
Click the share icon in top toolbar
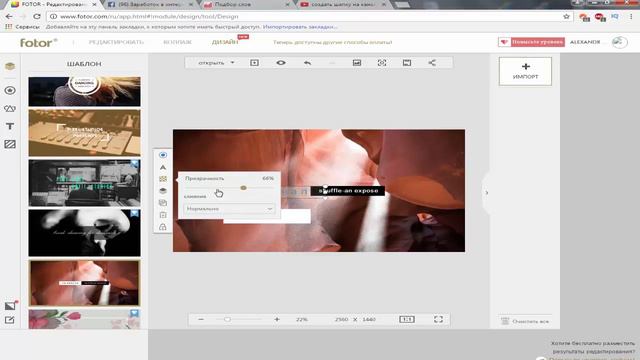pos(432,63)
